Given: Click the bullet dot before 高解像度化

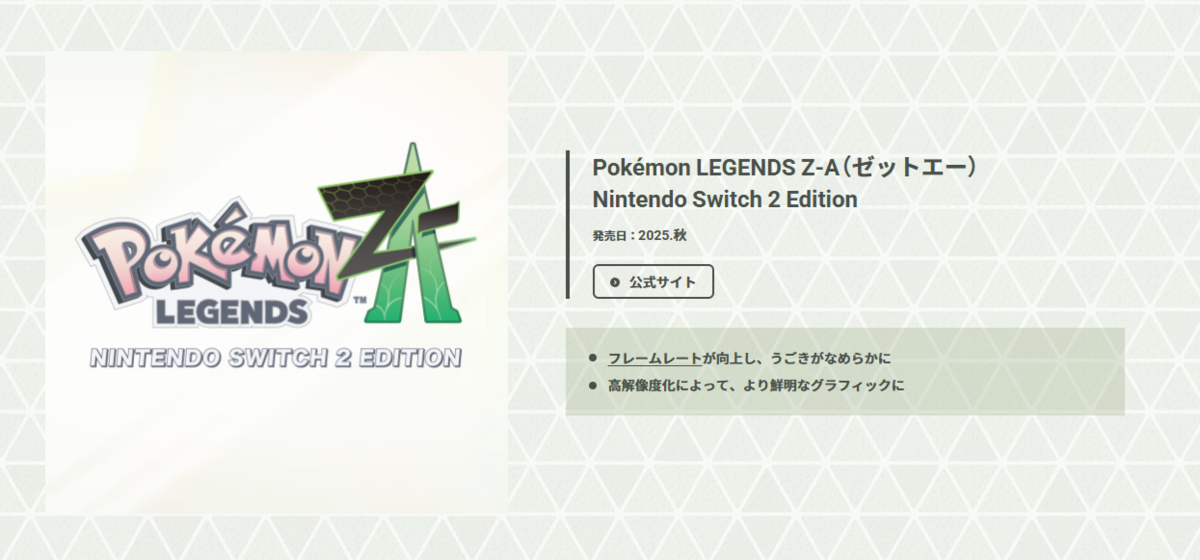Looking at the screenshot, I should [x=593, y=384].
